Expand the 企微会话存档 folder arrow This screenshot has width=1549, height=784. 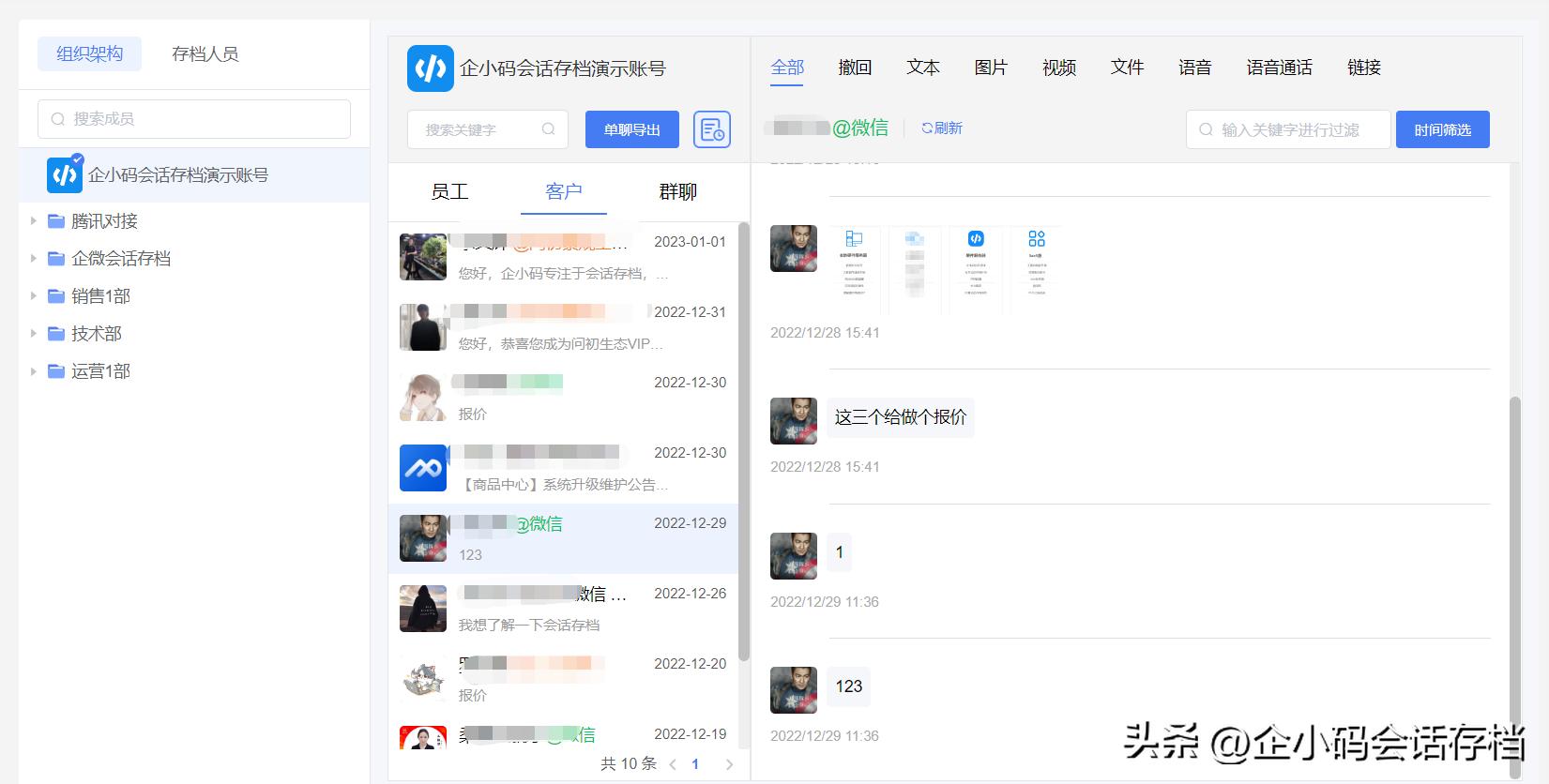click(33, 259)
